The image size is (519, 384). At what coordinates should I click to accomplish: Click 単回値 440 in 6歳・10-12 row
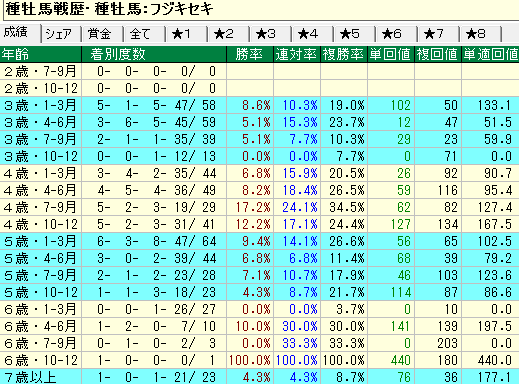click(x=401, y=360)
